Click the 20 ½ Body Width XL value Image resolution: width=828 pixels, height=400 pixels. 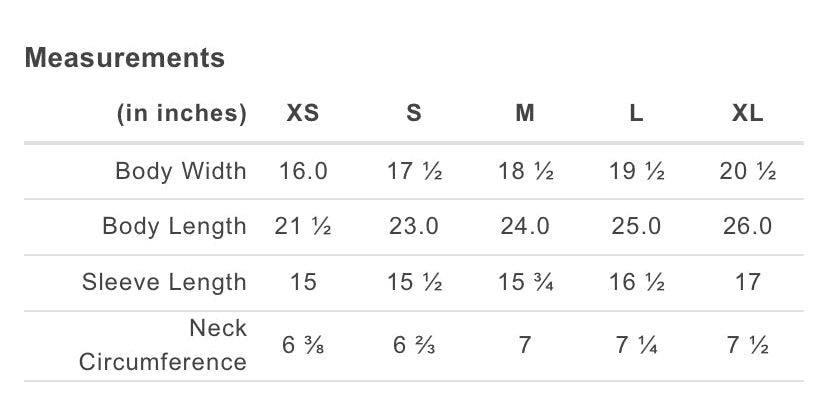click(x=747, y=171)
